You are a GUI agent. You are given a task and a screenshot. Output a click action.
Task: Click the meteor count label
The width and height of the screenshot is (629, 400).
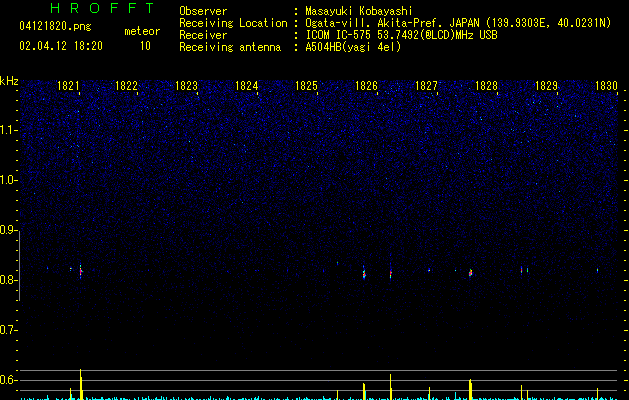142,31
